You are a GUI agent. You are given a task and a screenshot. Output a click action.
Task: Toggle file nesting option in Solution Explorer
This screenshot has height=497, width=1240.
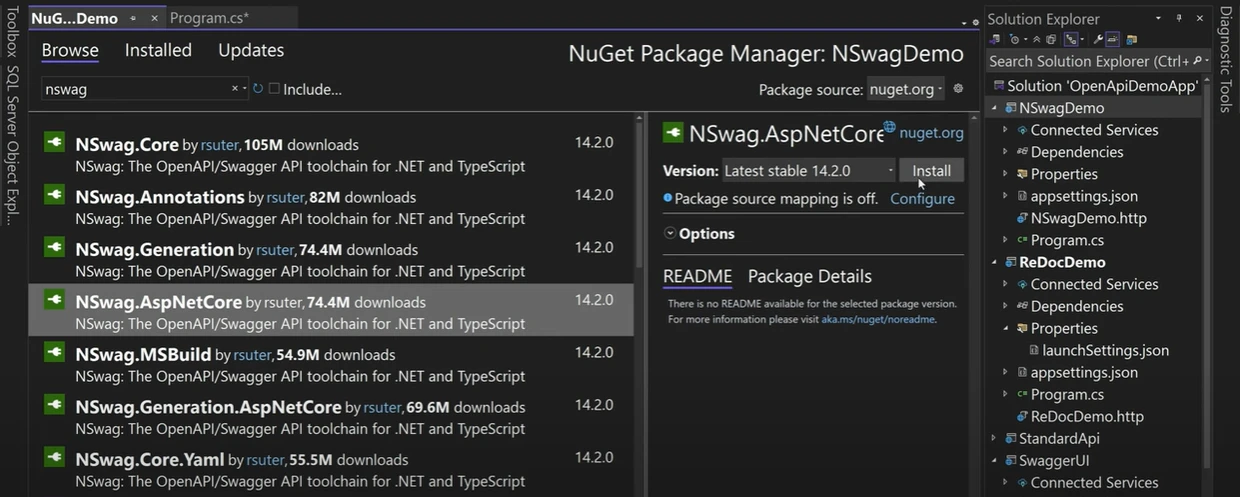click(x=1071, y=39)
